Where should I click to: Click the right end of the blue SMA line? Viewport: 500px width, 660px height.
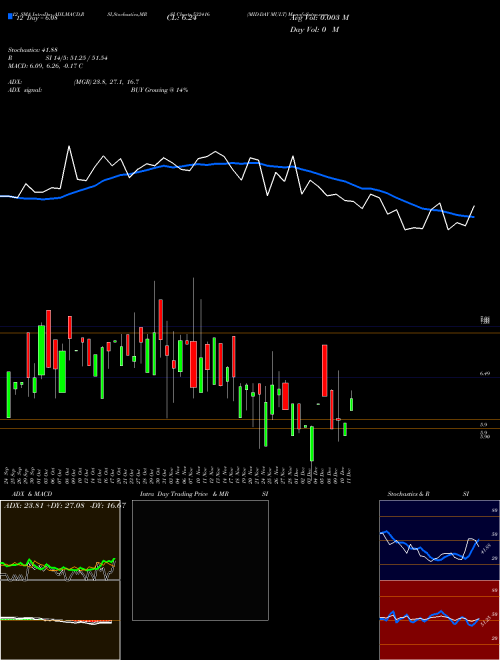474,217
